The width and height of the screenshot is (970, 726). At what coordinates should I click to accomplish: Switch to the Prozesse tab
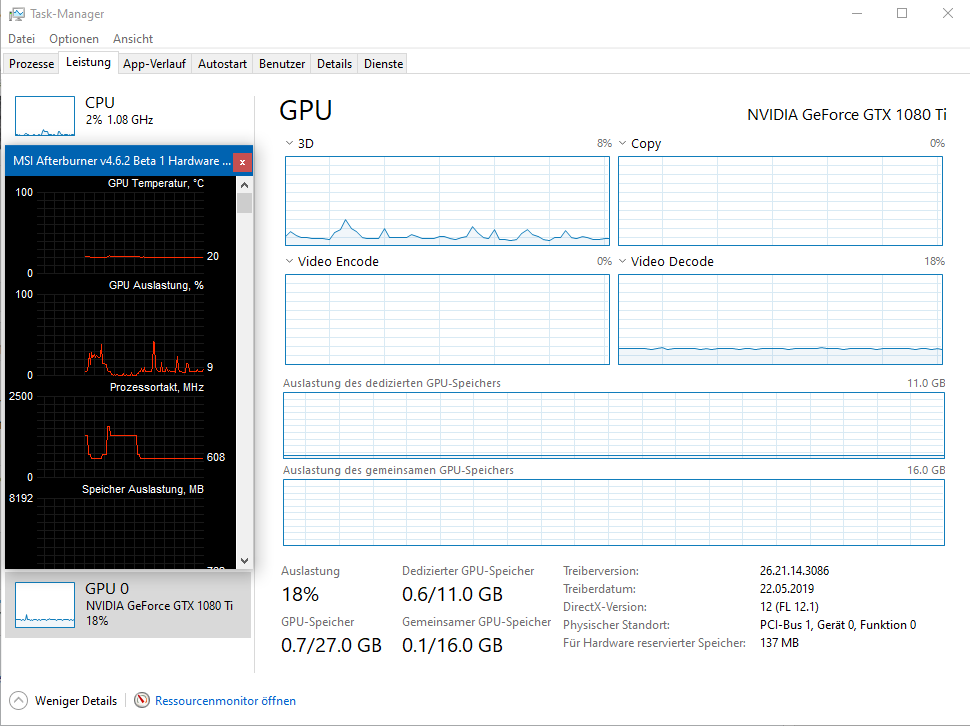[x=32, y=64]
